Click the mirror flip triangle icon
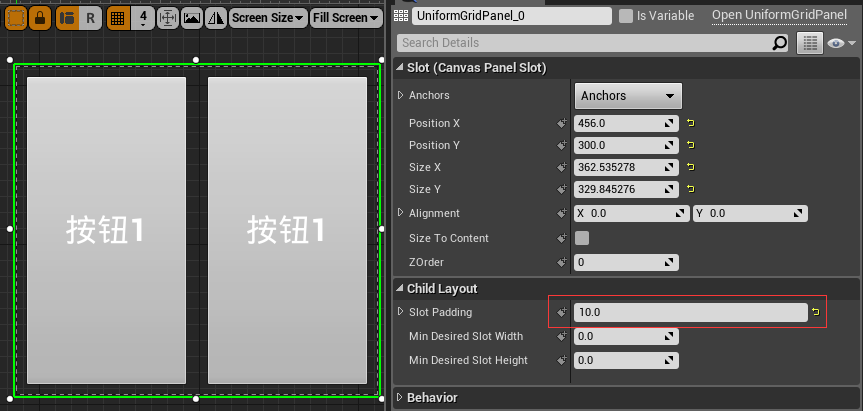 pos(215,18)
